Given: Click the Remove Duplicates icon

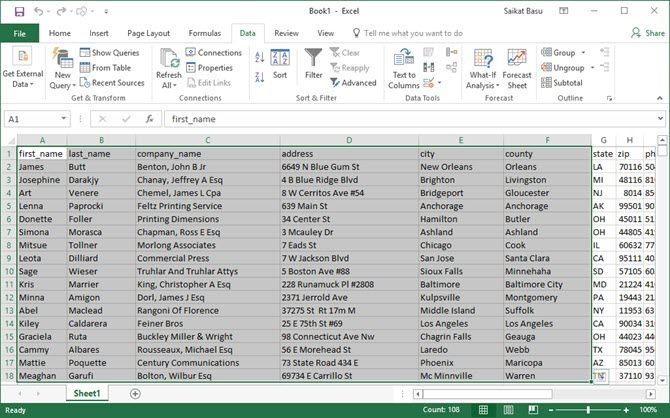Looking at the screenshot, I should coord(428,68).
